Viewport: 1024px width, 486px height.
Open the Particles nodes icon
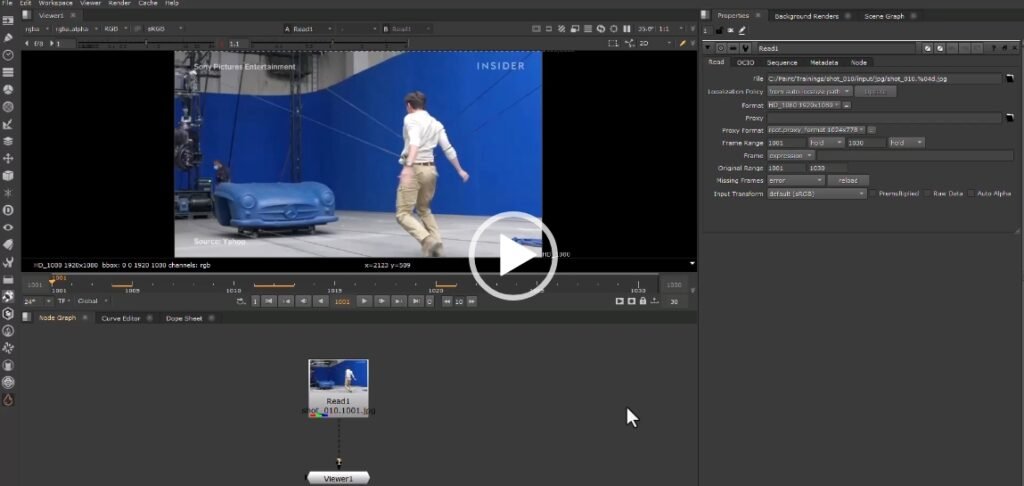8,193
